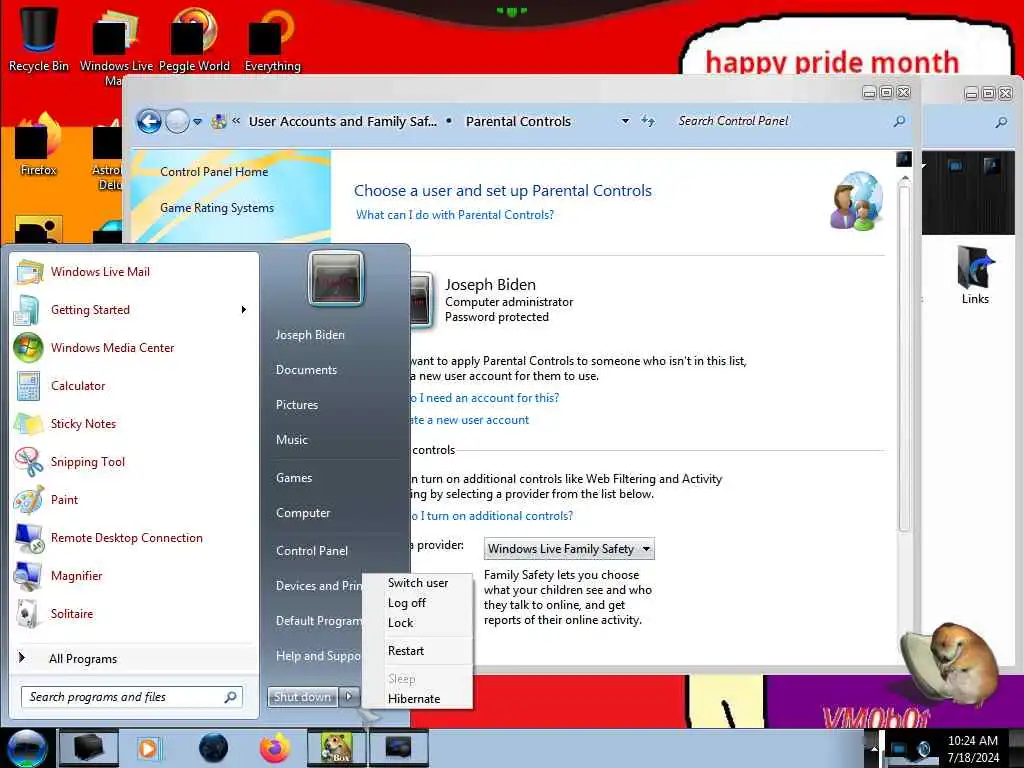
Task: Click User Accounts and Family Safety breadcrumb
Action: click(x=343, y=121)
